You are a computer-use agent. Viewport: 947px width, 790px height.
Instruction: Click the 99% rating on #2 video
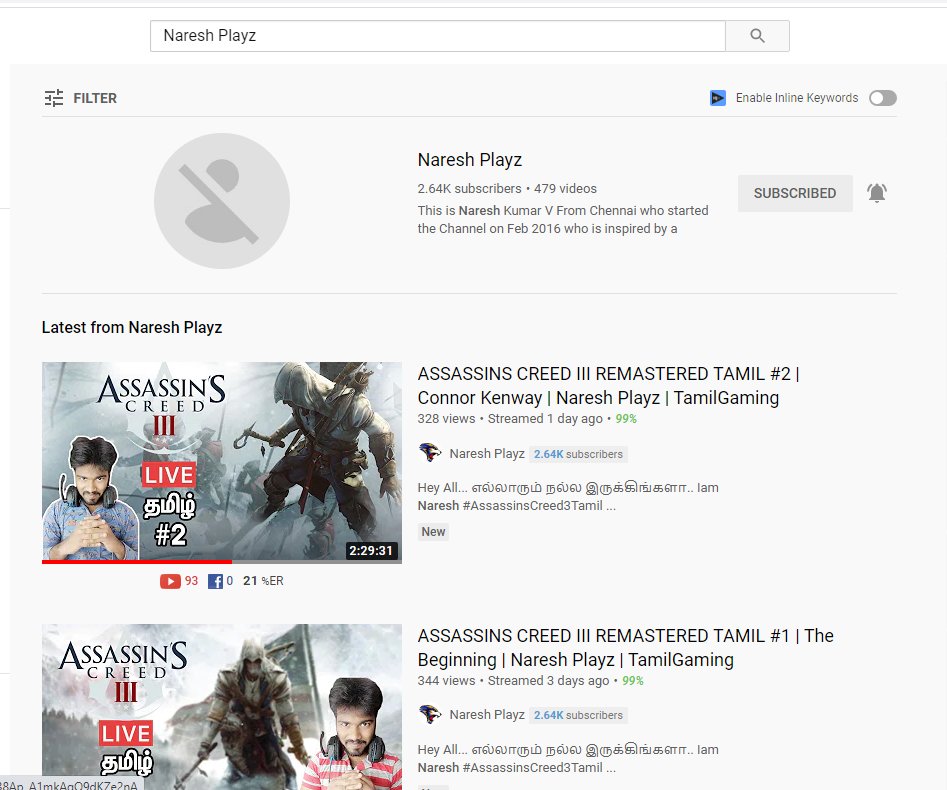coord(626,419)
